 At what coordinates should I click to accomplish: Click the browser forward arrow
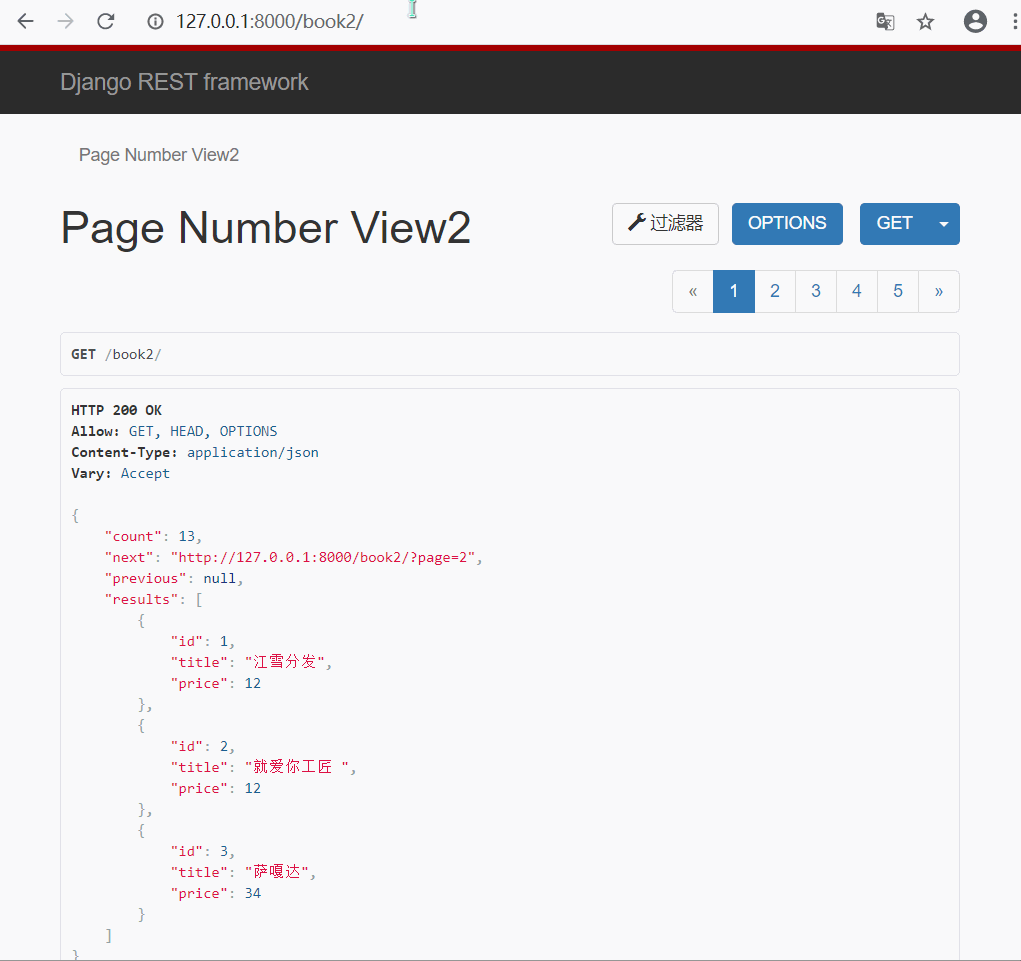66,21
